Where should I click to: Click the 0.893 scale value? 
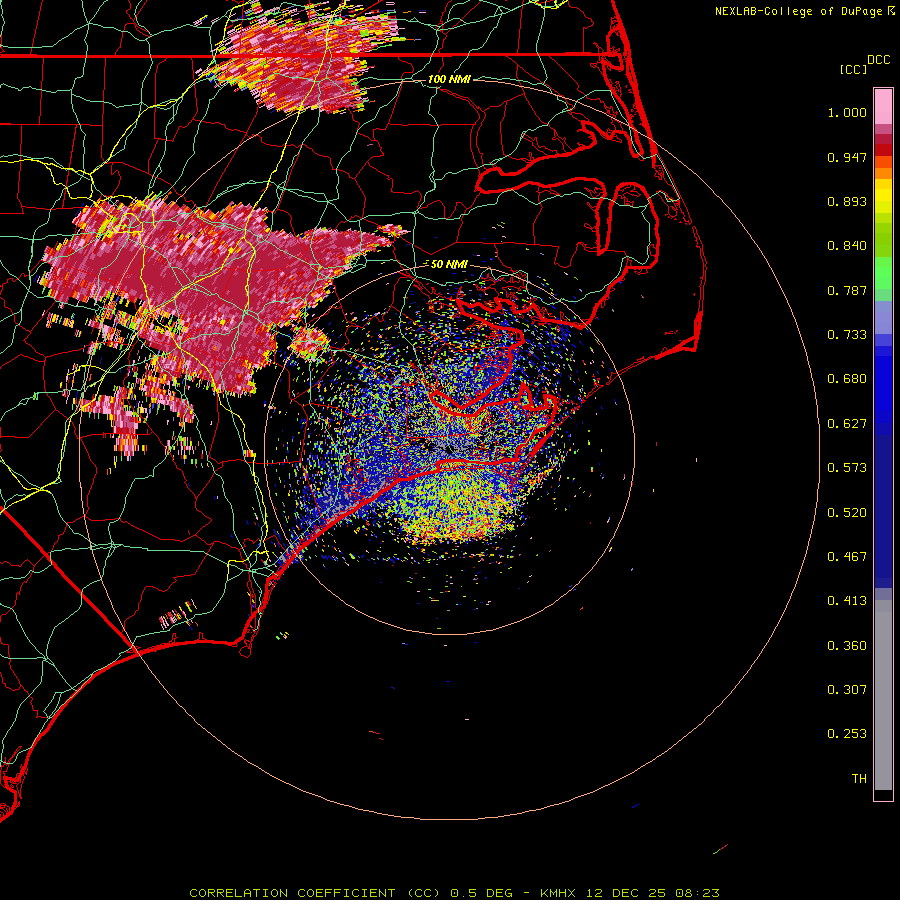click(x=847, y=201)
